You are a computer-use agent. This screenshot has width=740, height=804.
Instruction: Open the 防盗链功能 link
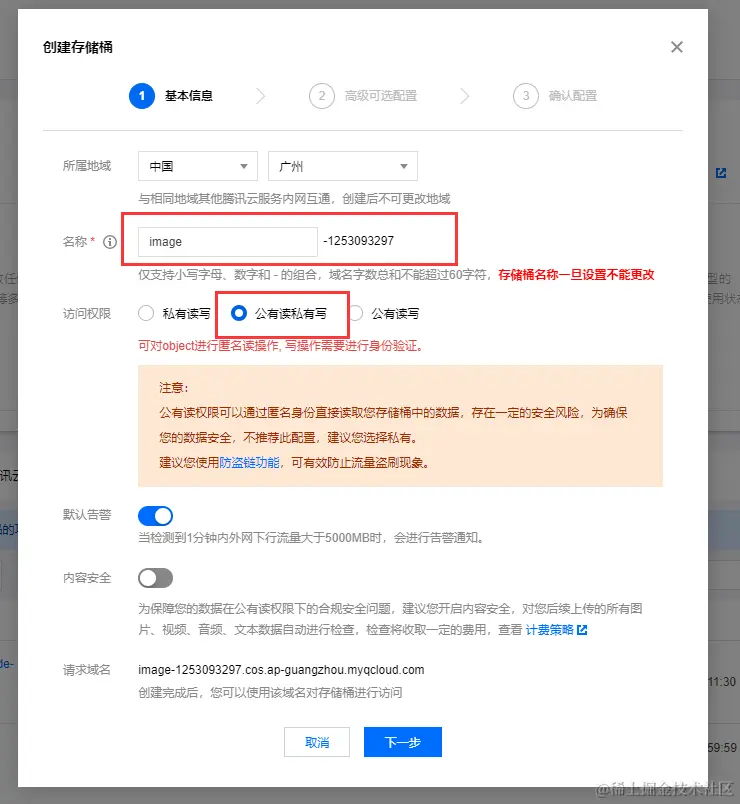249,463
